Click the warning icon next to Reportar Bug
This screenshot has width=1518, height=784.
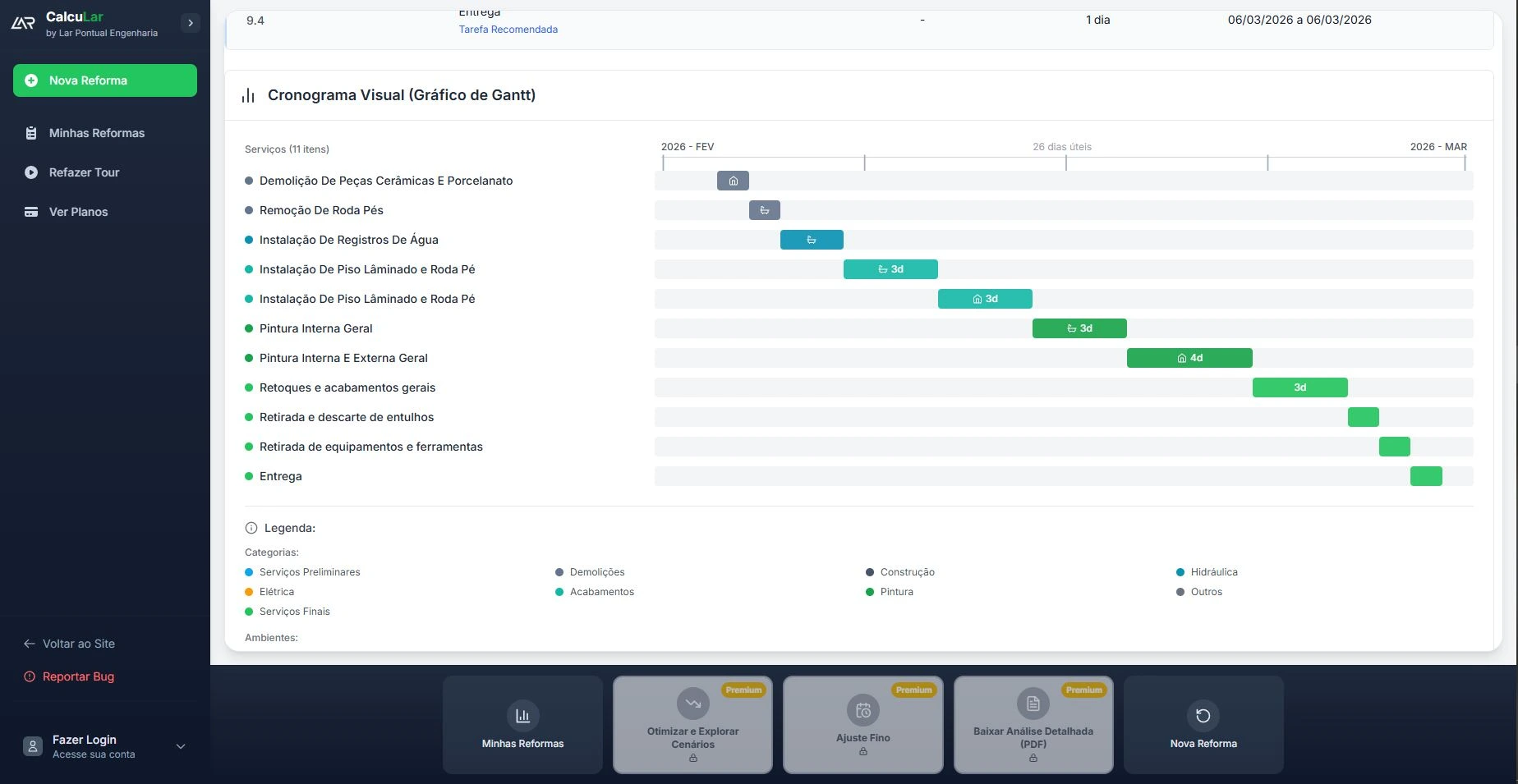pos(29,676)
